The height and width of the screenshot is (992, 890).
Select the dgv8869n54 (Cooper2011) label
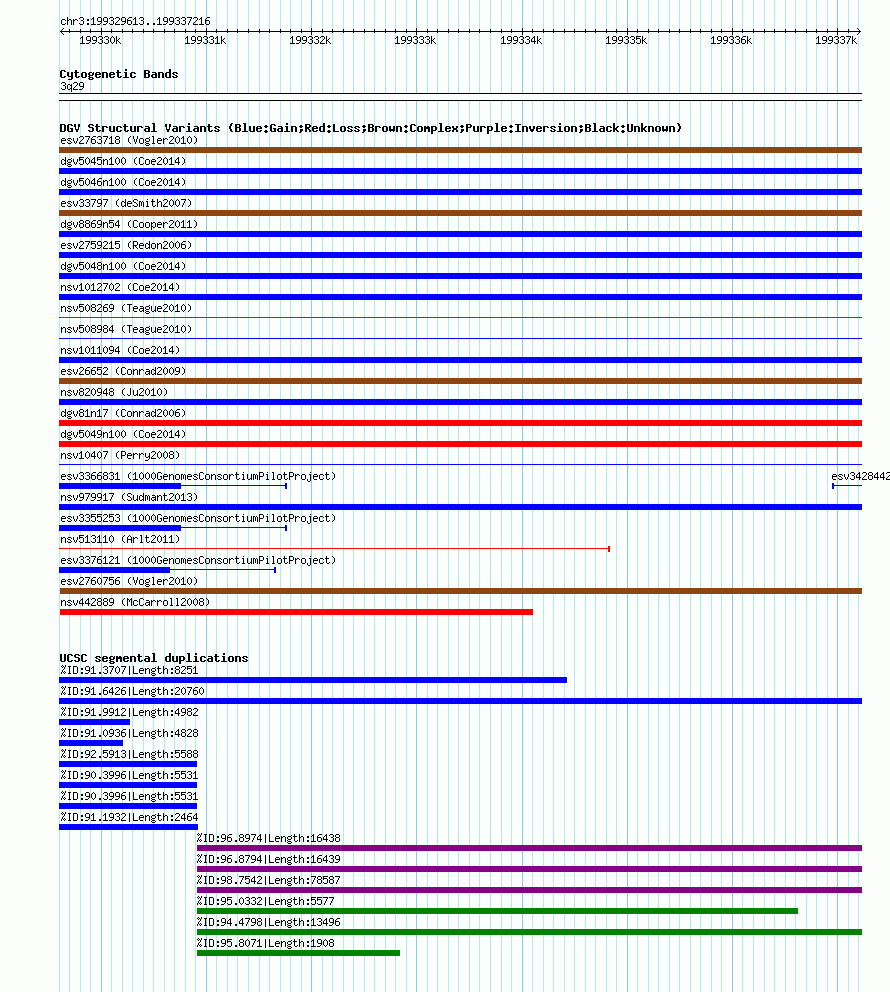tap(129, 224)
